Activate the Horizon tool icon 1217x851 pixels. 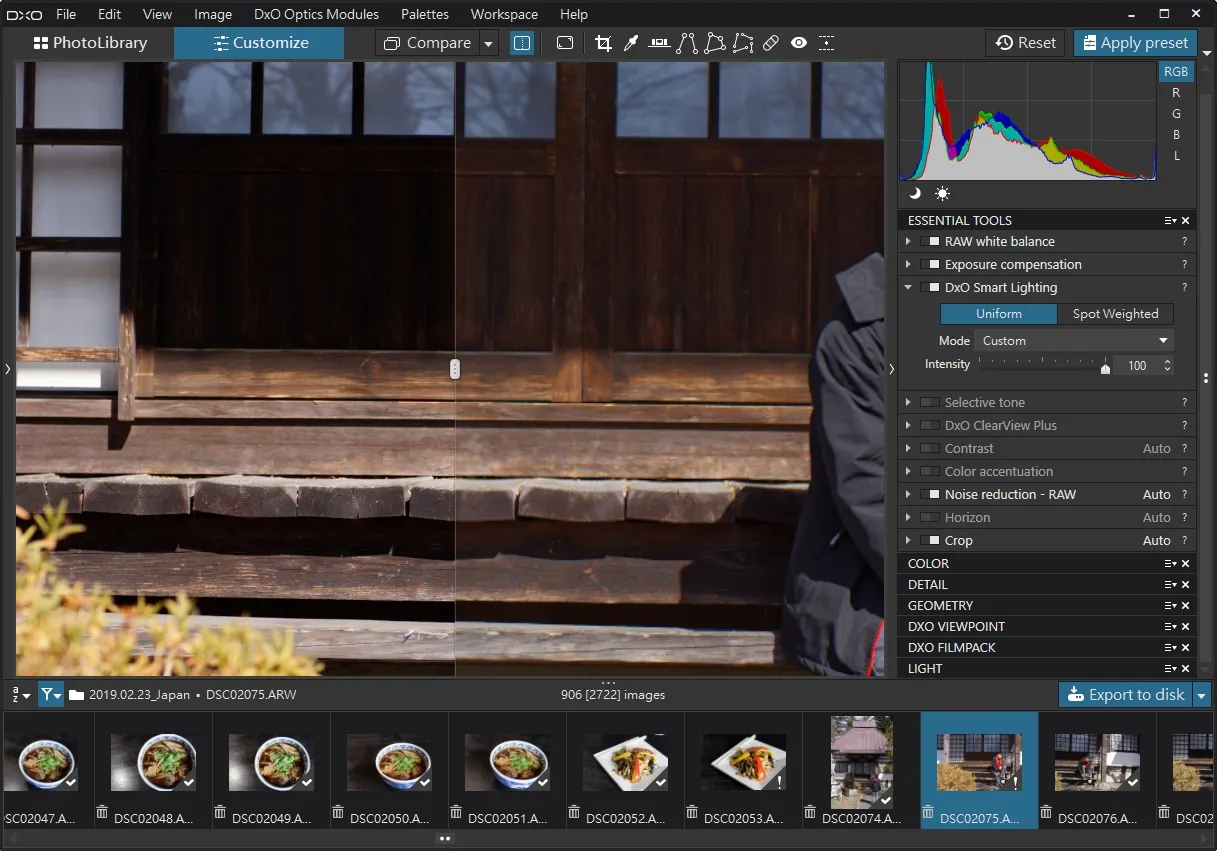pyautogui.click(x=659, y=43)
